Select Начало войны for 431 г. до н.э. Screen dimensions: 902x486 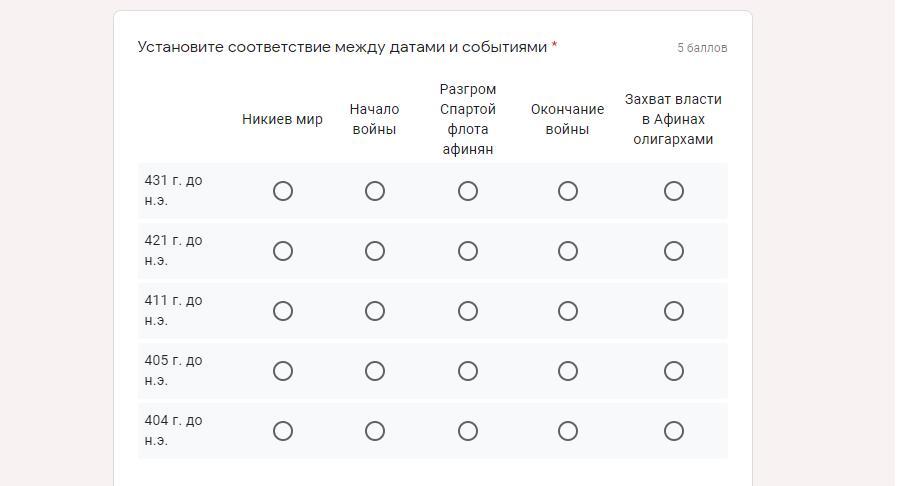coord(375,191)
